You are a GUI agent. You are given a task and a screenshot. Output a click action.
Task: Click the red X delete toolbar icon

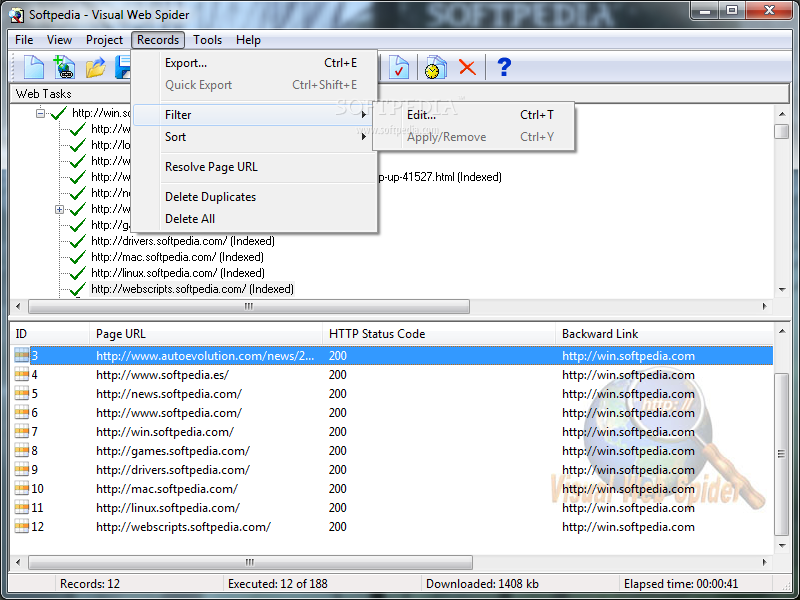coord(467,67)
